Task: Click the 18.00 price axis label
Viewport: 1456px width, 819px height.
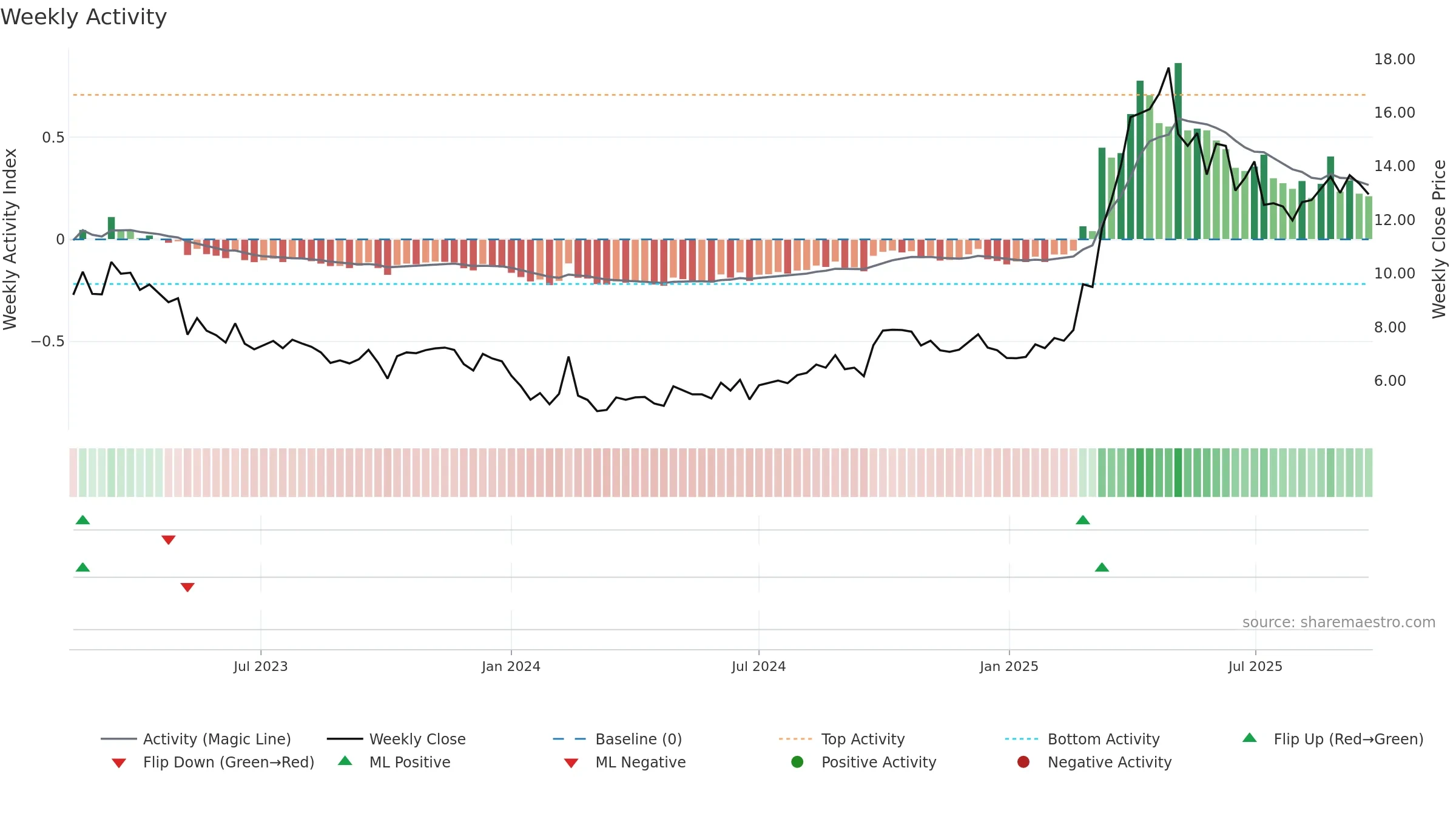Action: 1395,59
